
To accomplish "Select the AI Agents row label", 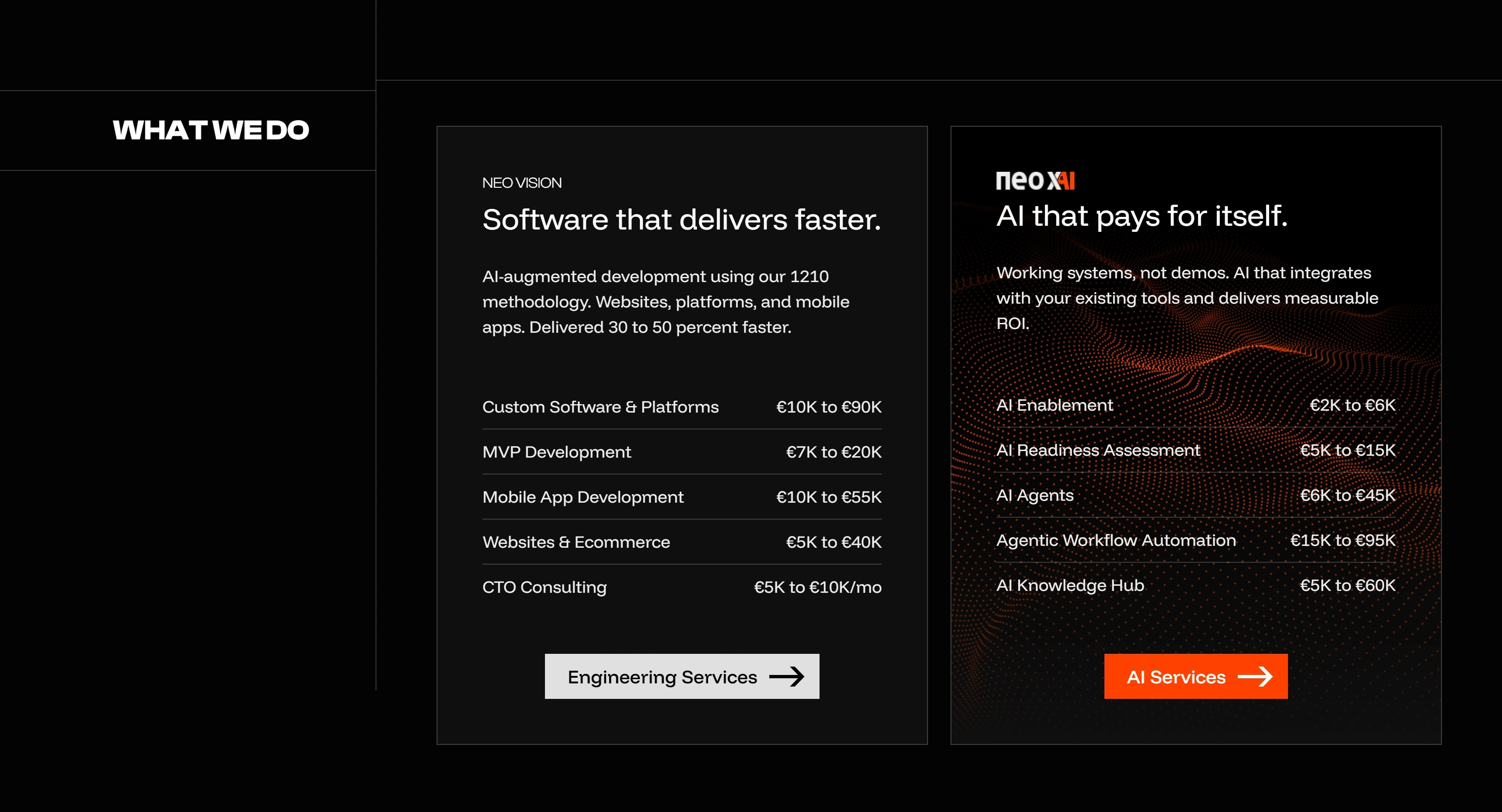I will [x=1035, y=496].
